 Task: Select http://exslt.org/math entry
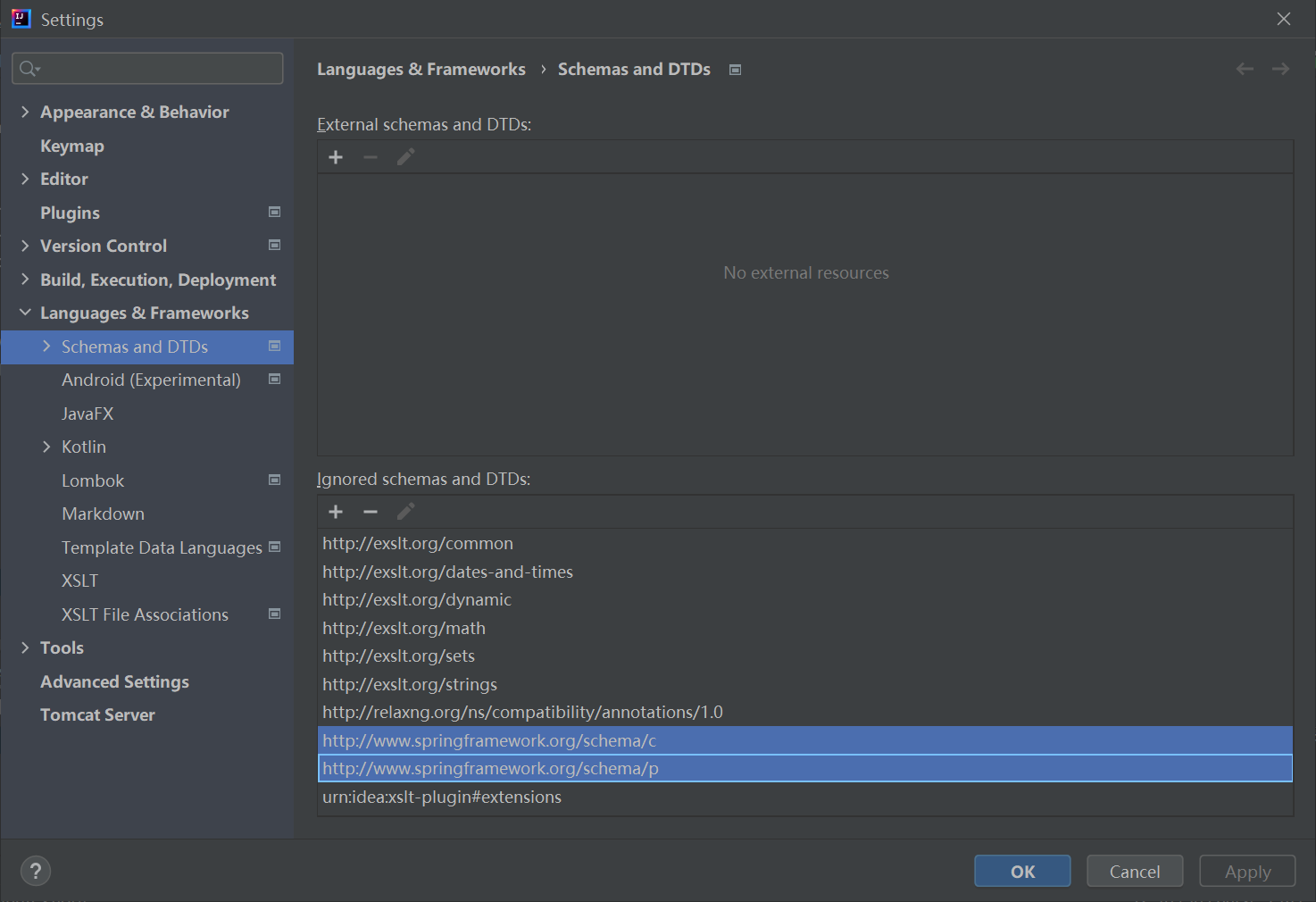pos(805,628)
